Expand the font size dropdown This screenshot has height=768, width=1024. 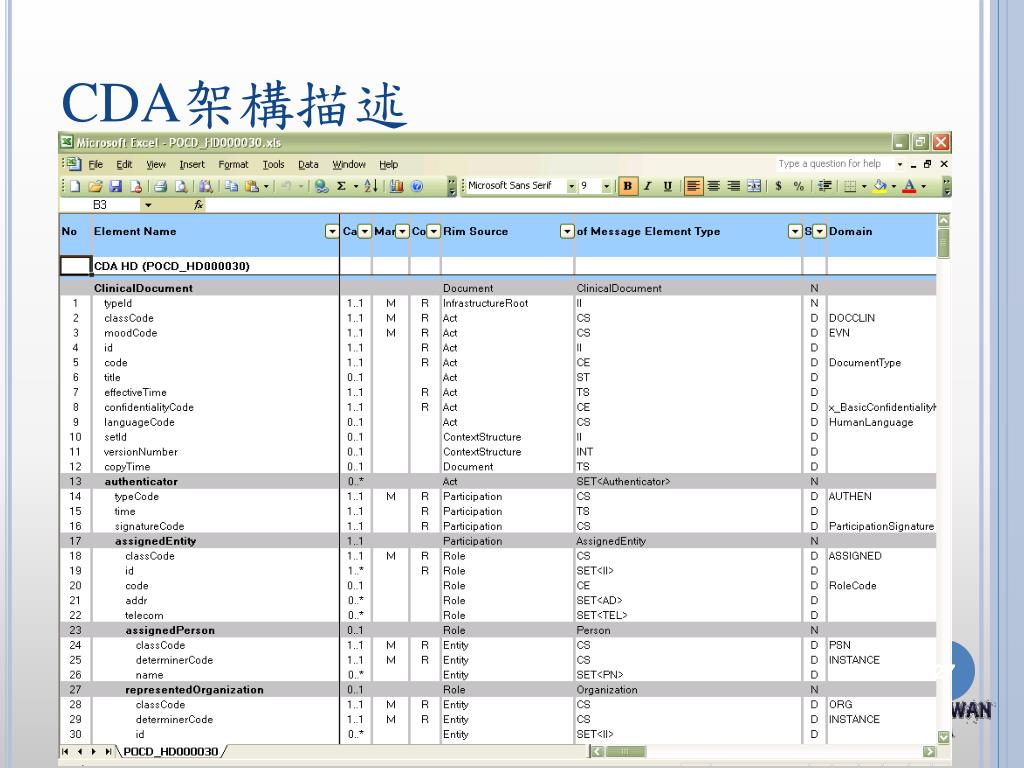pyautogui.click(x=607, y=186)
